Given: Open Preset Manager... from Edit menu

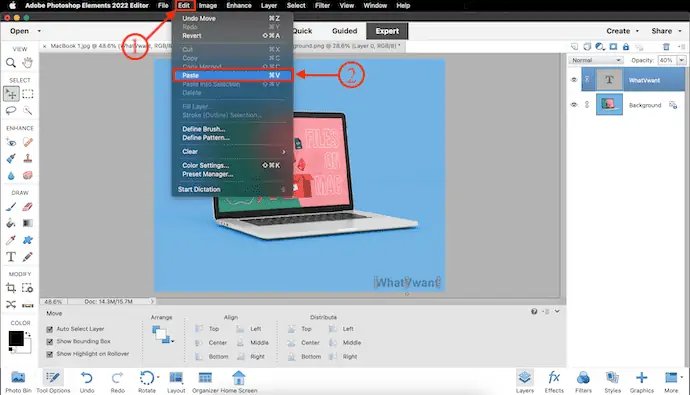Looking at the screenshot, I should tap(233, 174).
